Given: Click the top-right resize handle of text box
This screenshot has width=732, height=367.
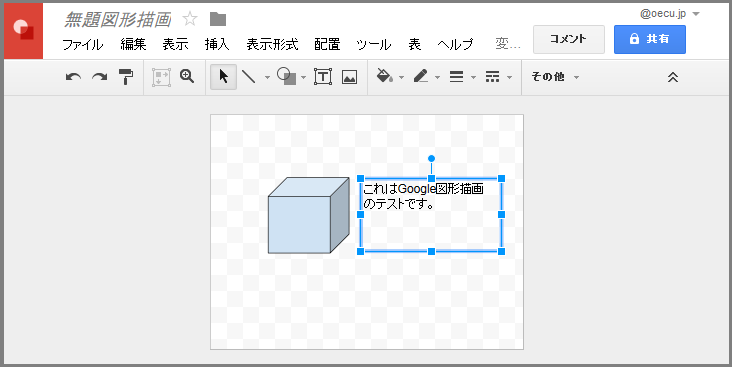Looking at the screenshot, I should click(501, 179).
